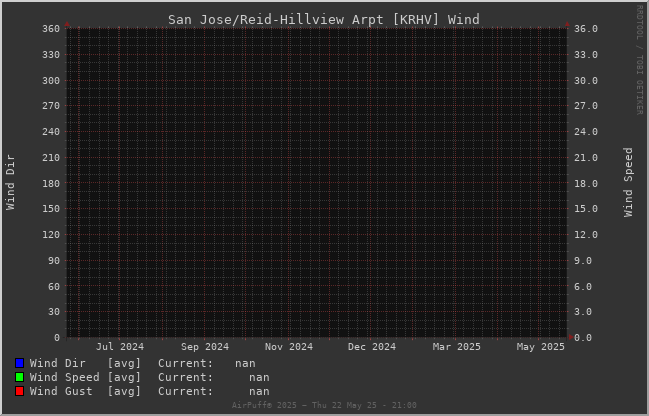Image resolution: width=649 pixels, height=416 pixels.
Task: Click the nan value beside Wind Dir
Action: coord(245,363)
